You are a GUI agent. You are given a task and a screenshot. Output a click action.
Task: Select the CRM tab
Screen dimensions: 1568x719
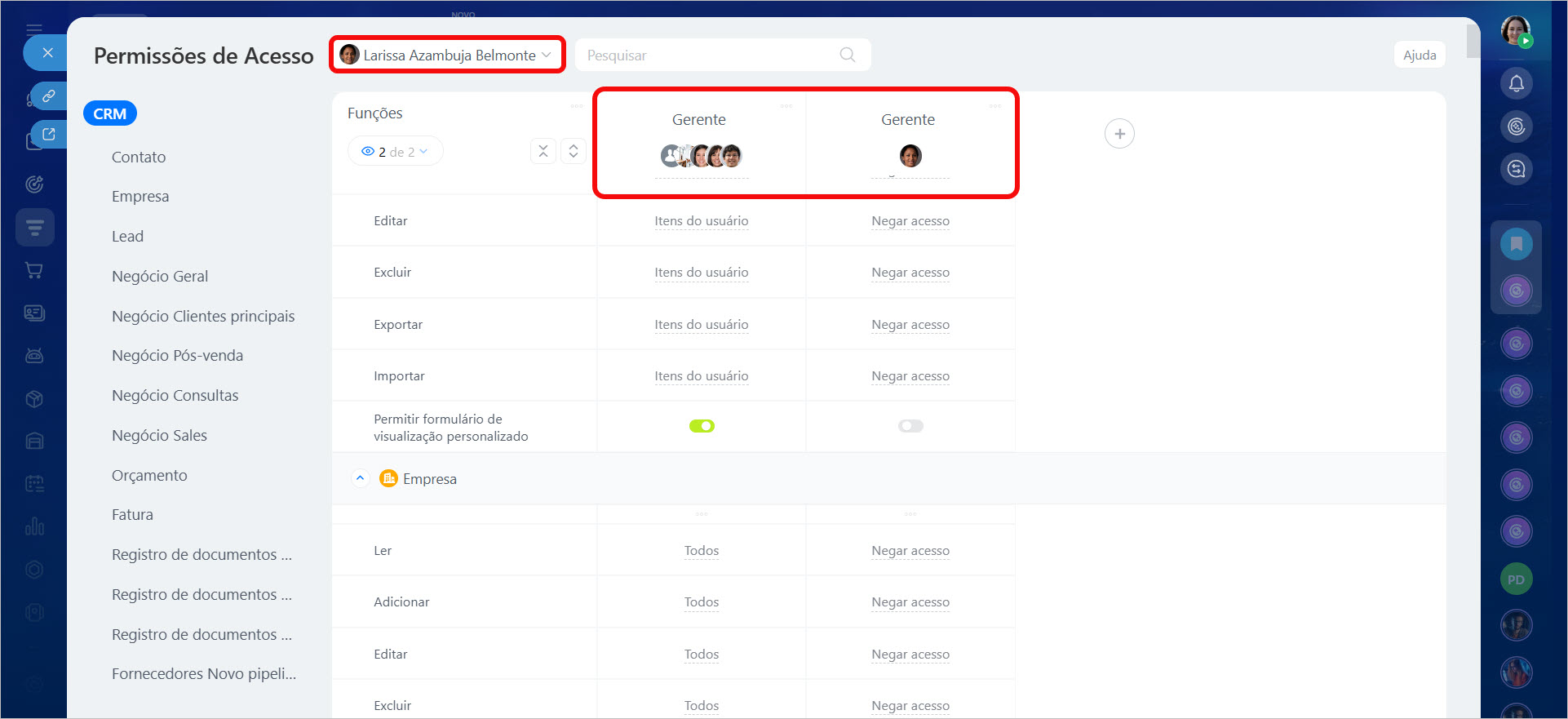click(x=109, y=113)
